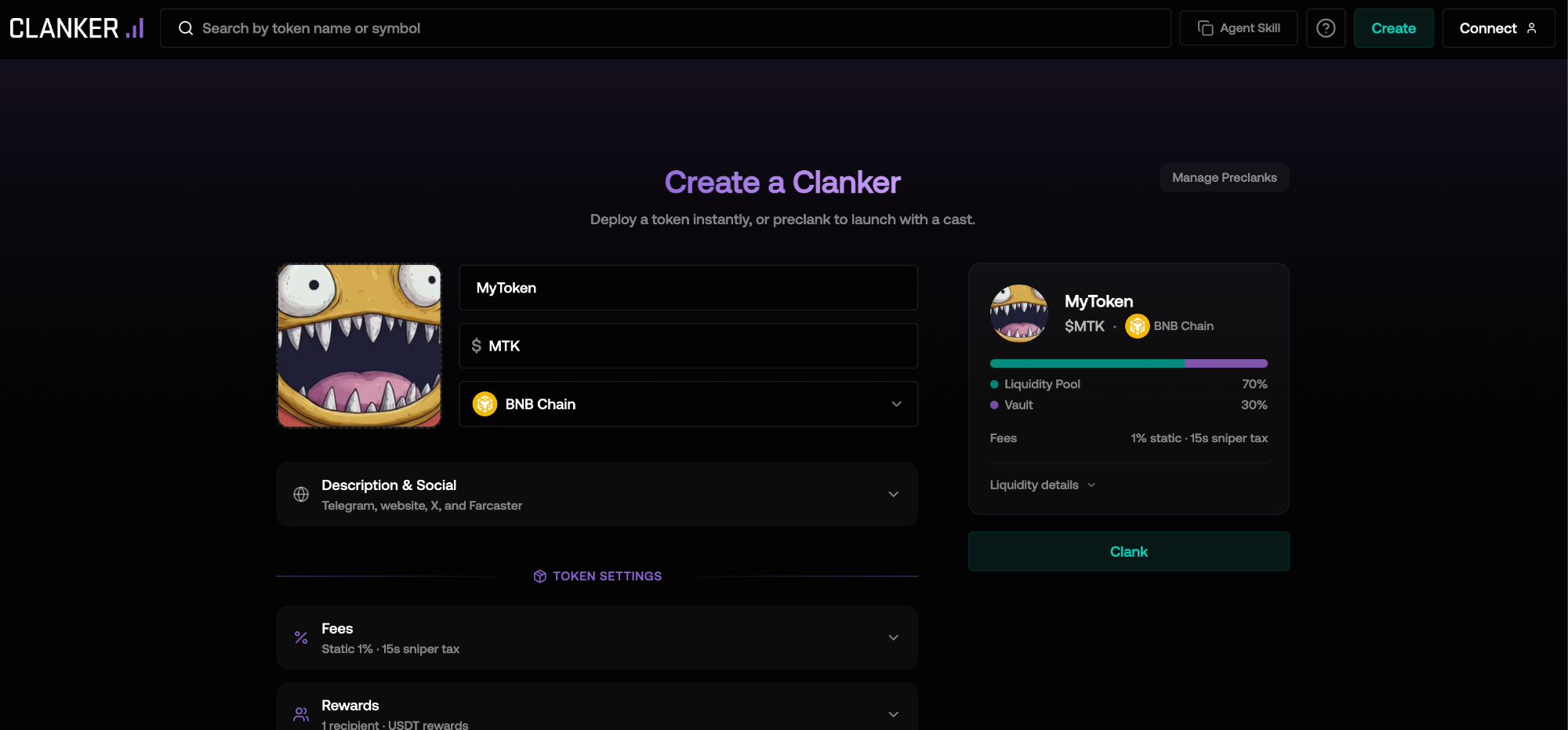Click the '30%' vault value

click(x=1254, y=405)
